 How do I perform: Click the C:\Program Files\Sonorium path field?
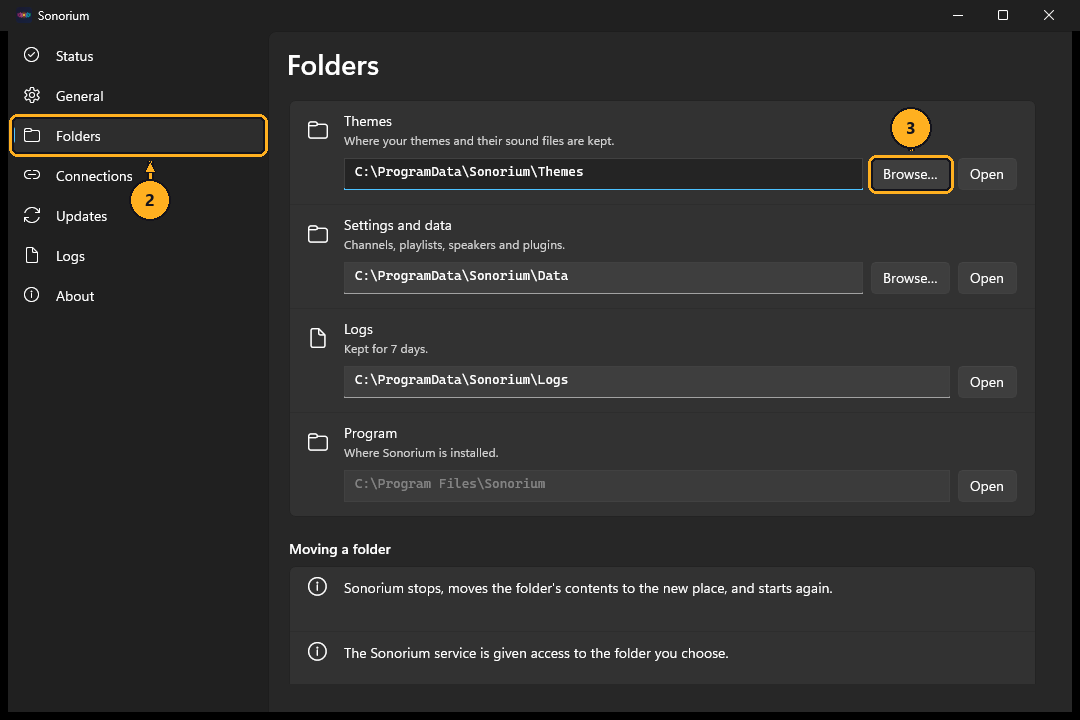[646, 486]
